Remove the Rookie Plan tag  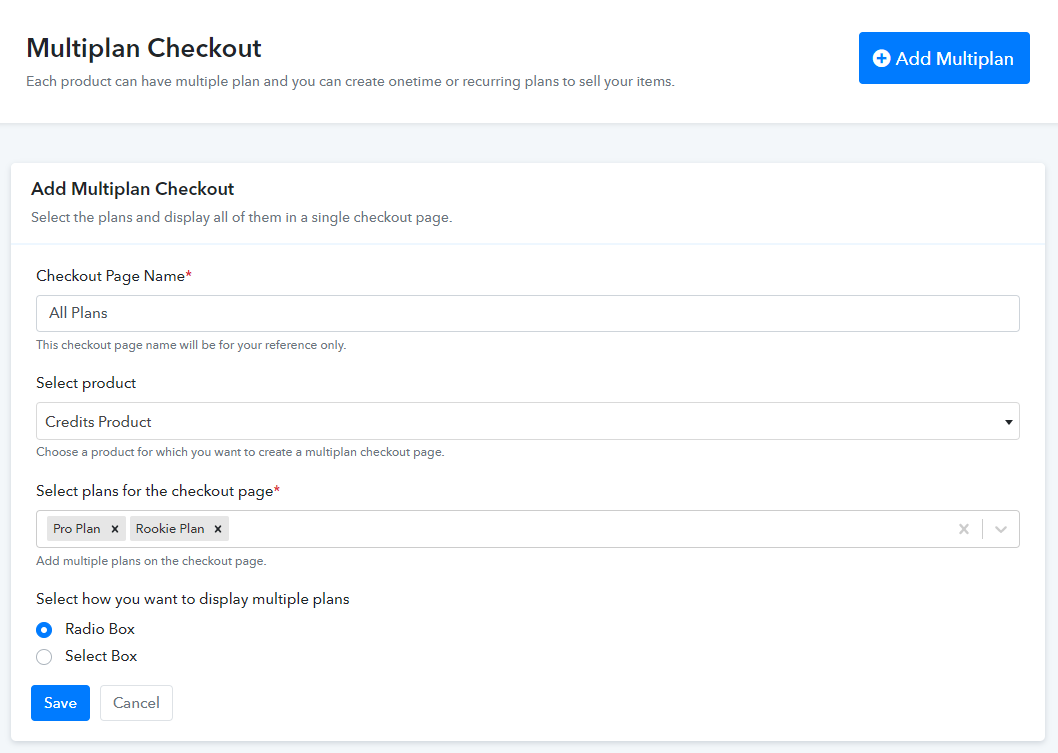(218, 529)
